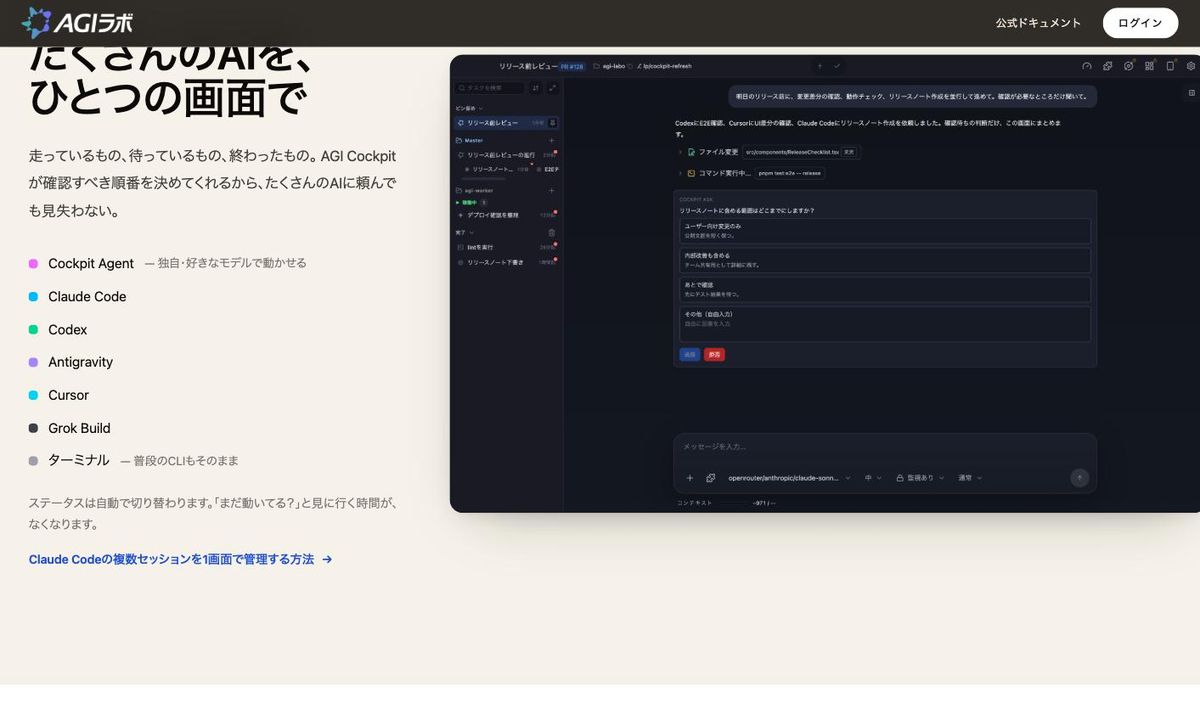
Task: Click the purple Antigravity dot
Action: (x=33, y=362)
